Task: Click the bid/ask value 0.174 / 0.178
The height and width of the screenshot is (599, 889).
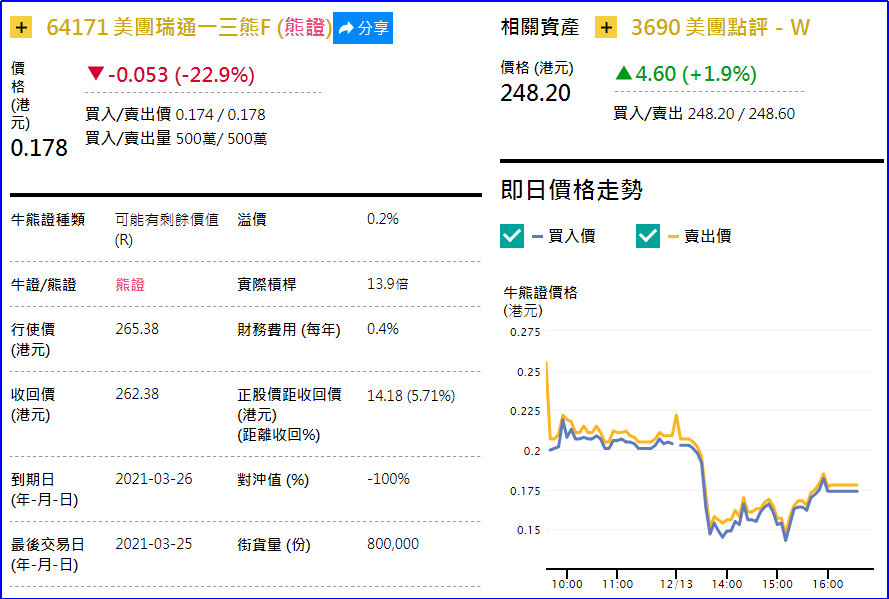Action: tap(221, 114)
